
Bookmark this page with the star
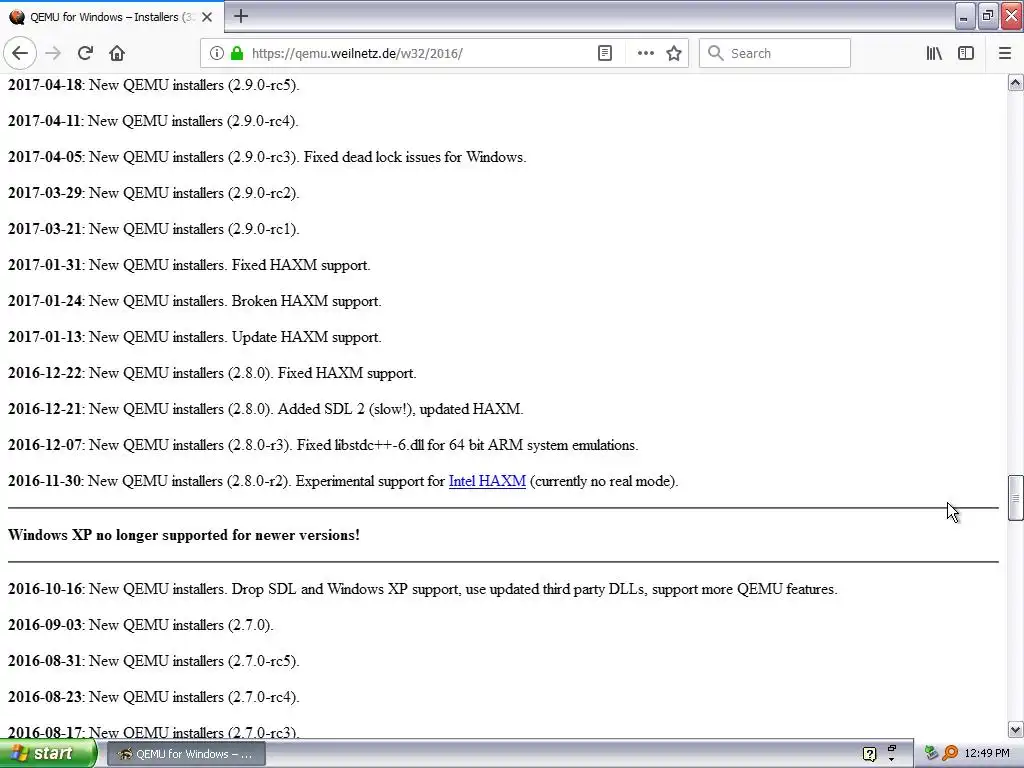coord(674,54)
